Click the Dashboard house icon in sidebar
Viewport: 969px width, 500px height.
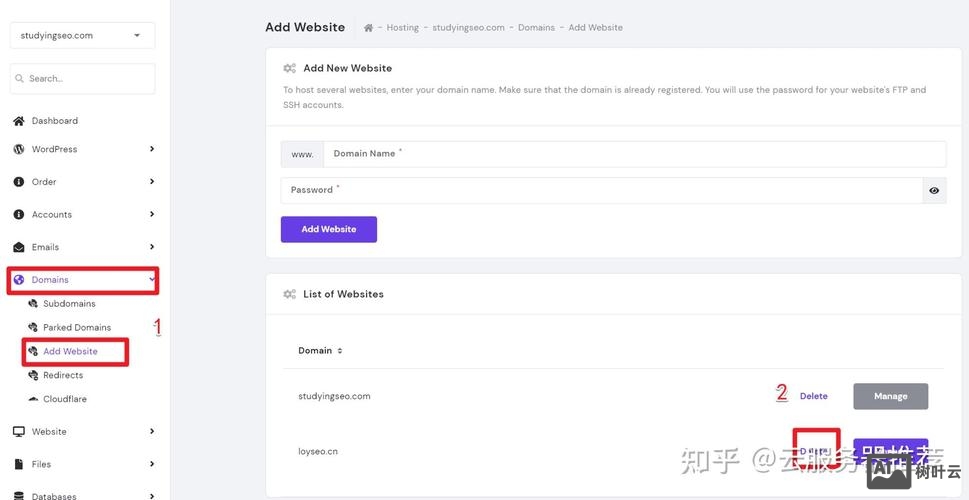point(18,121)
